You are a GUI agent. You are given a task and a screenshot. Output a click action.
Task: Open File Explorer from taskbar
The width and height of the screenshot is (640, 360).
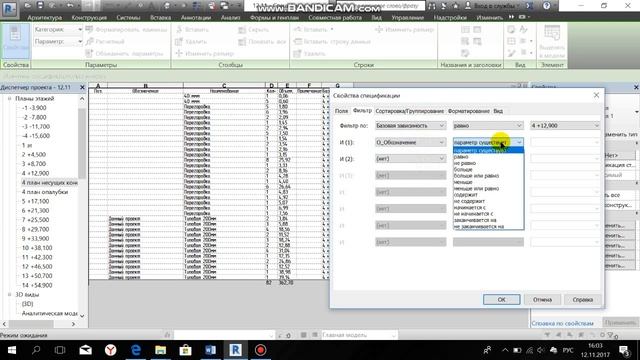[160, 350]
